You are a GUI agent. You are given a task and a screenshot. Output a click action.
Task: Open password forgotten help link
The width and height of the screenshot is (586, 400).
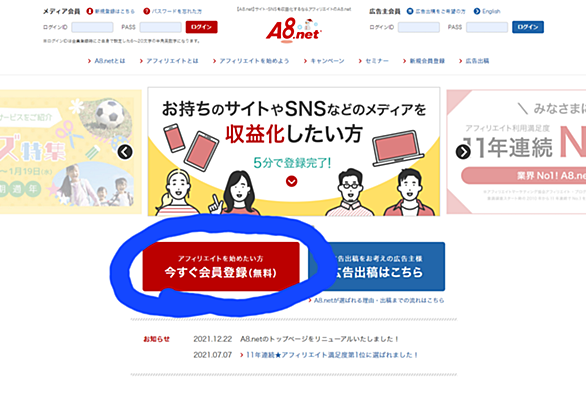[x=173, y=11]
